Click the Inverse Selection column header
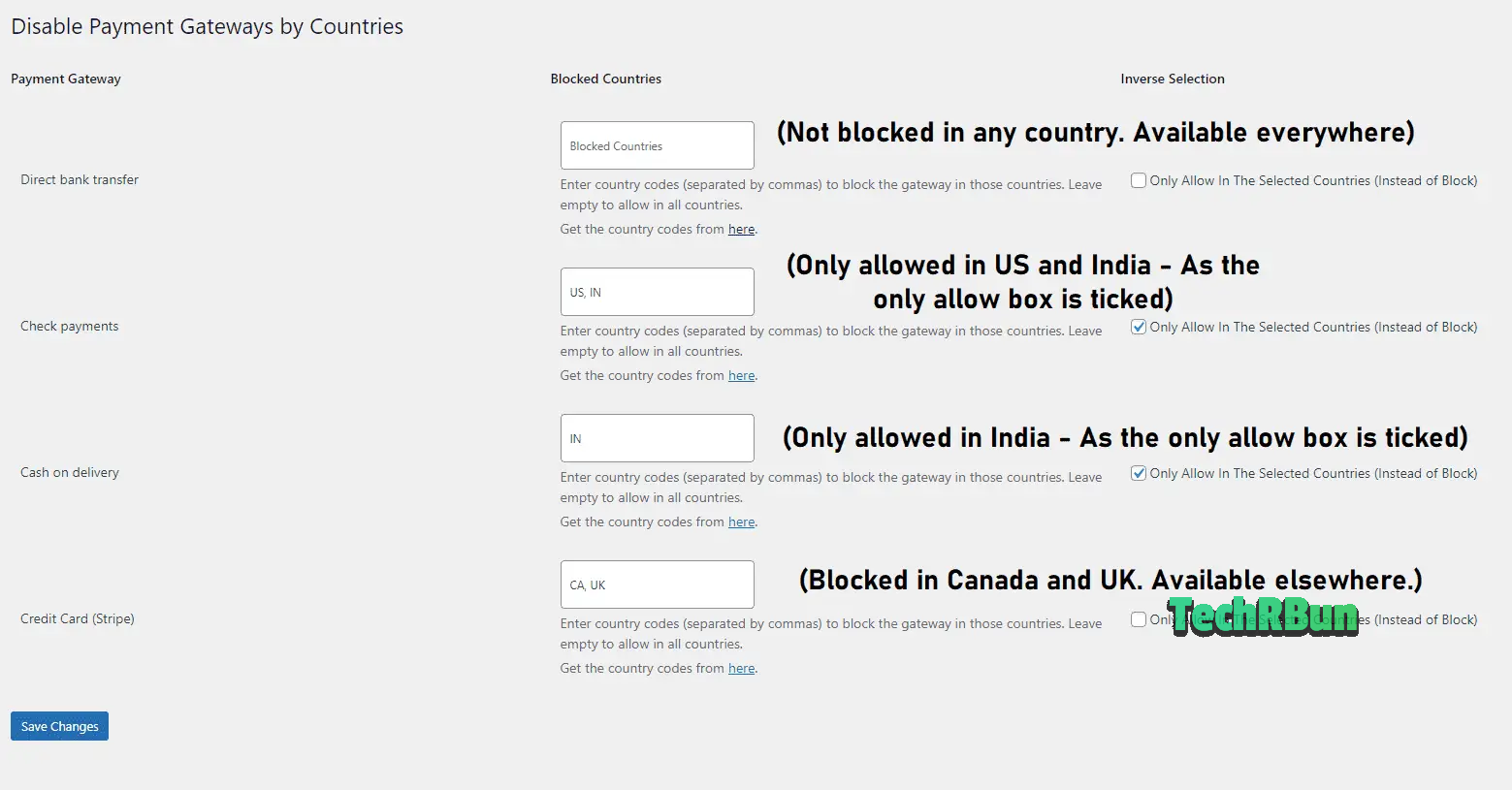 [x=1172, y=79]
